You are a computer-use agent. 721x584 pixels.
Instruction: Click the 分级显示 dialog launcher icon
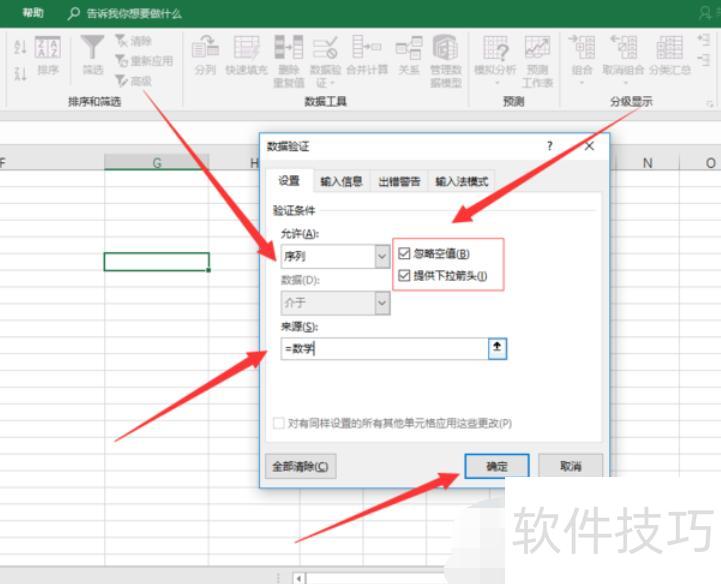710,104
